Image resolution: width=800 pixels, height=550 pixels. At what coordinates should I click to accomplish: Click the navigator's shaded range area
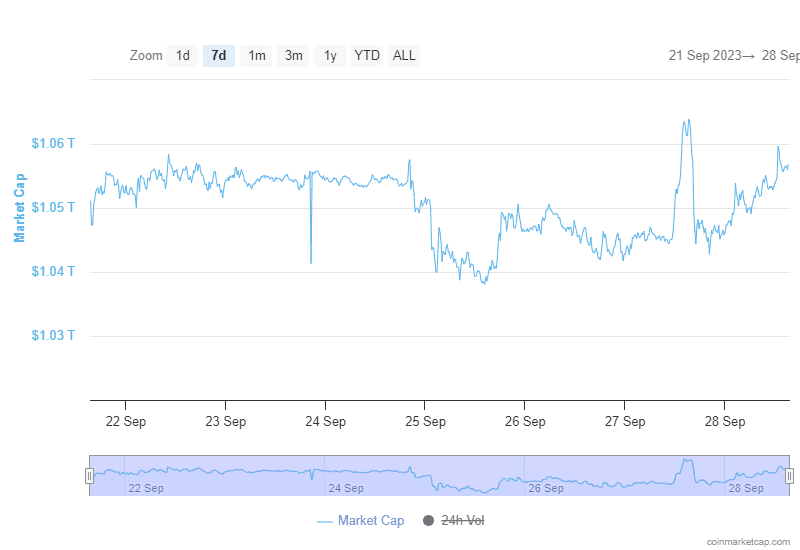tap(440, 476)
